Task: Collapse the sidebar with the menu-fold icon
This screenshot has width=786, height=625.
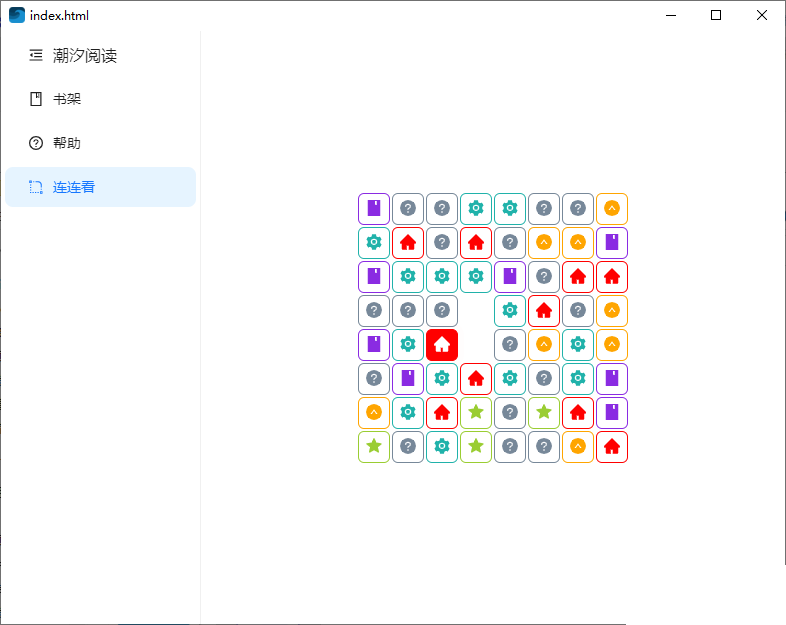Action: click(x=36, y=55)
